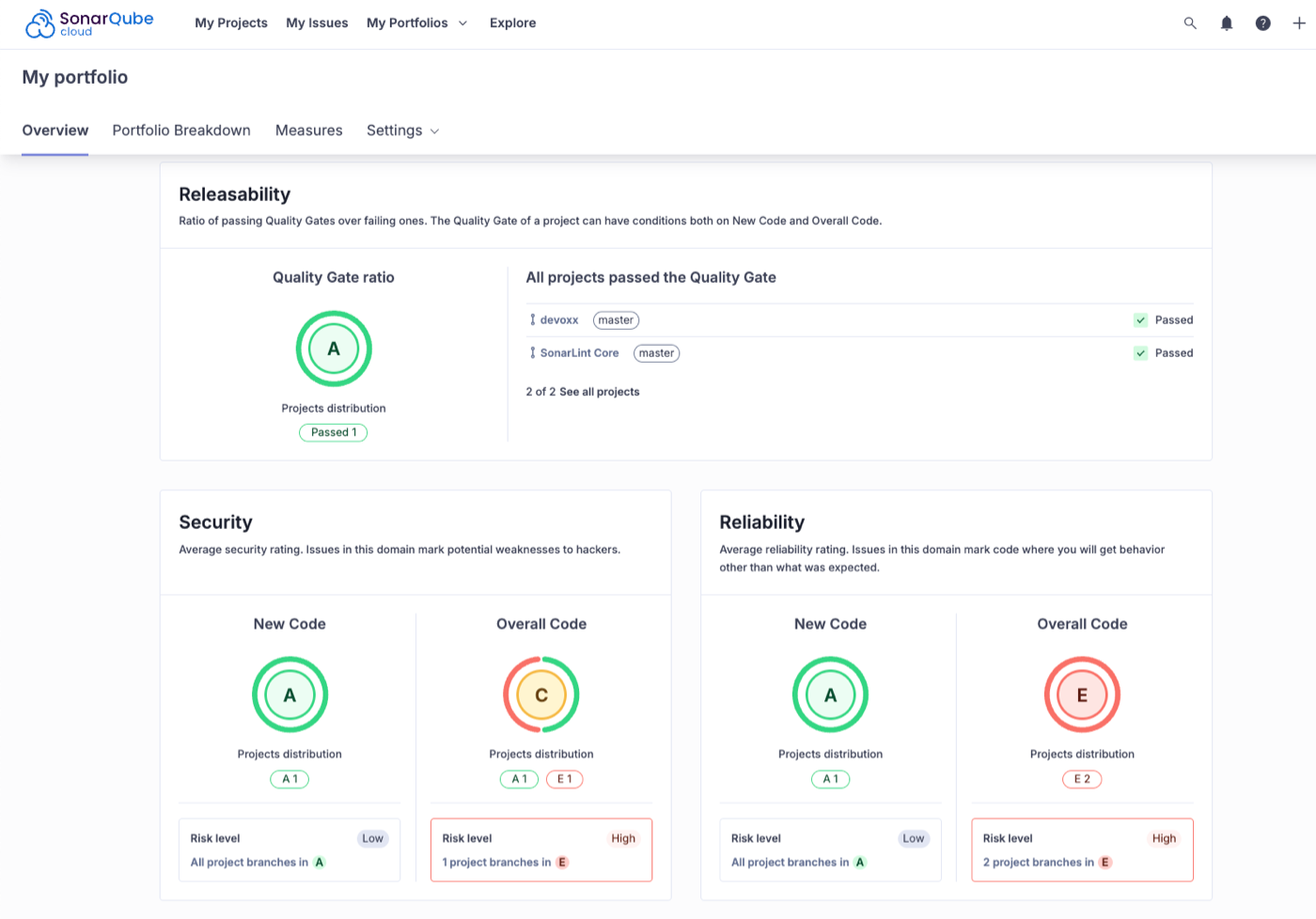Click the green Passed checkmark for SonarLint Core
Screen dimensions: 1316x919
1140,352
